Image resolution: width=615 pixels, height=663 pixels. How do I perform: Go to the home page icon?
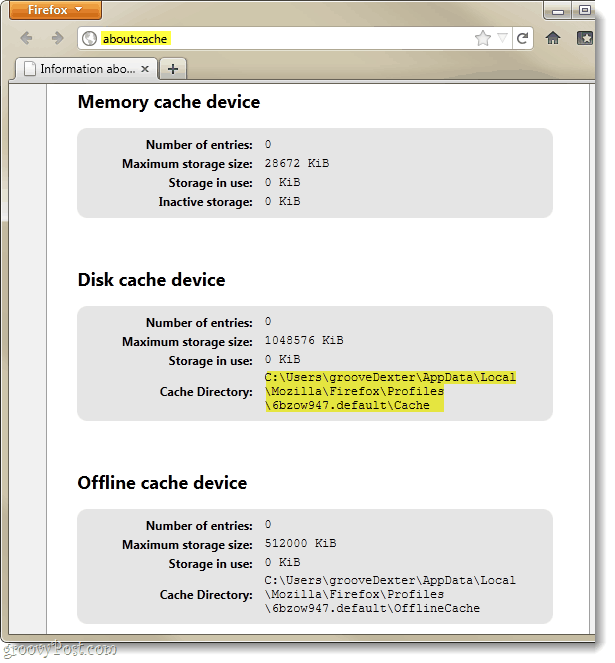553,38
